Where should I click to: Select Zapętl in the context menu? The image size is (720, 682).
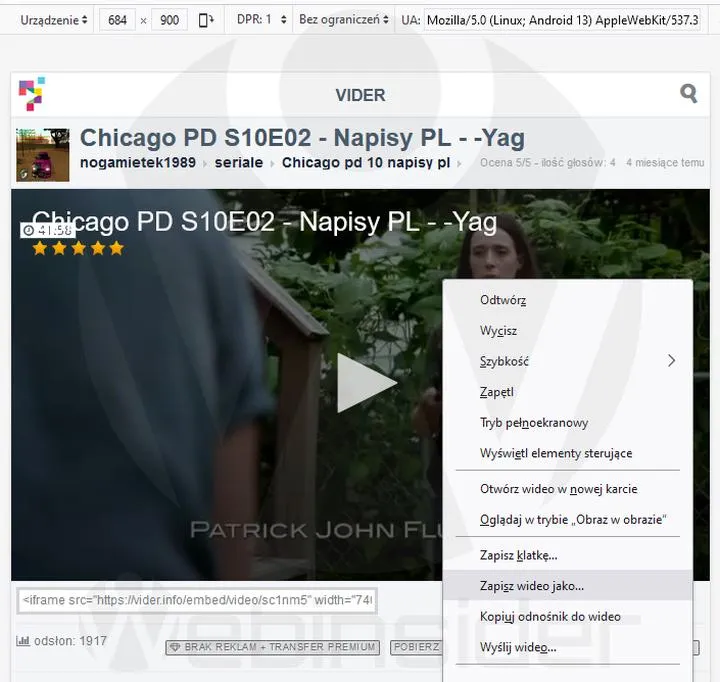pyautogui.click(x=496, y=393)
